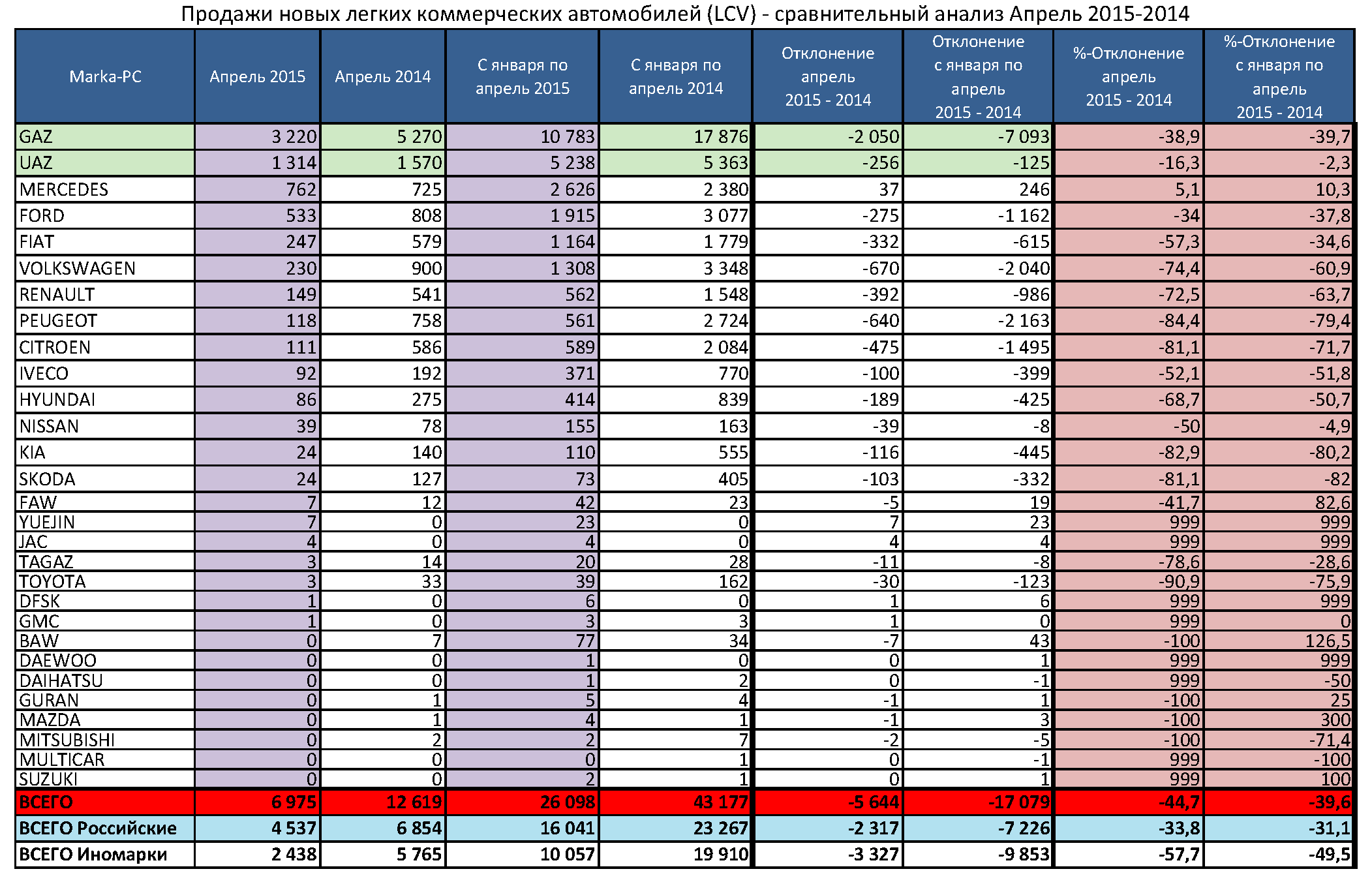Click the VOLKSWAGEN brand cell
The width and height of the screenshot is (1372, 882).
(77, 268)
